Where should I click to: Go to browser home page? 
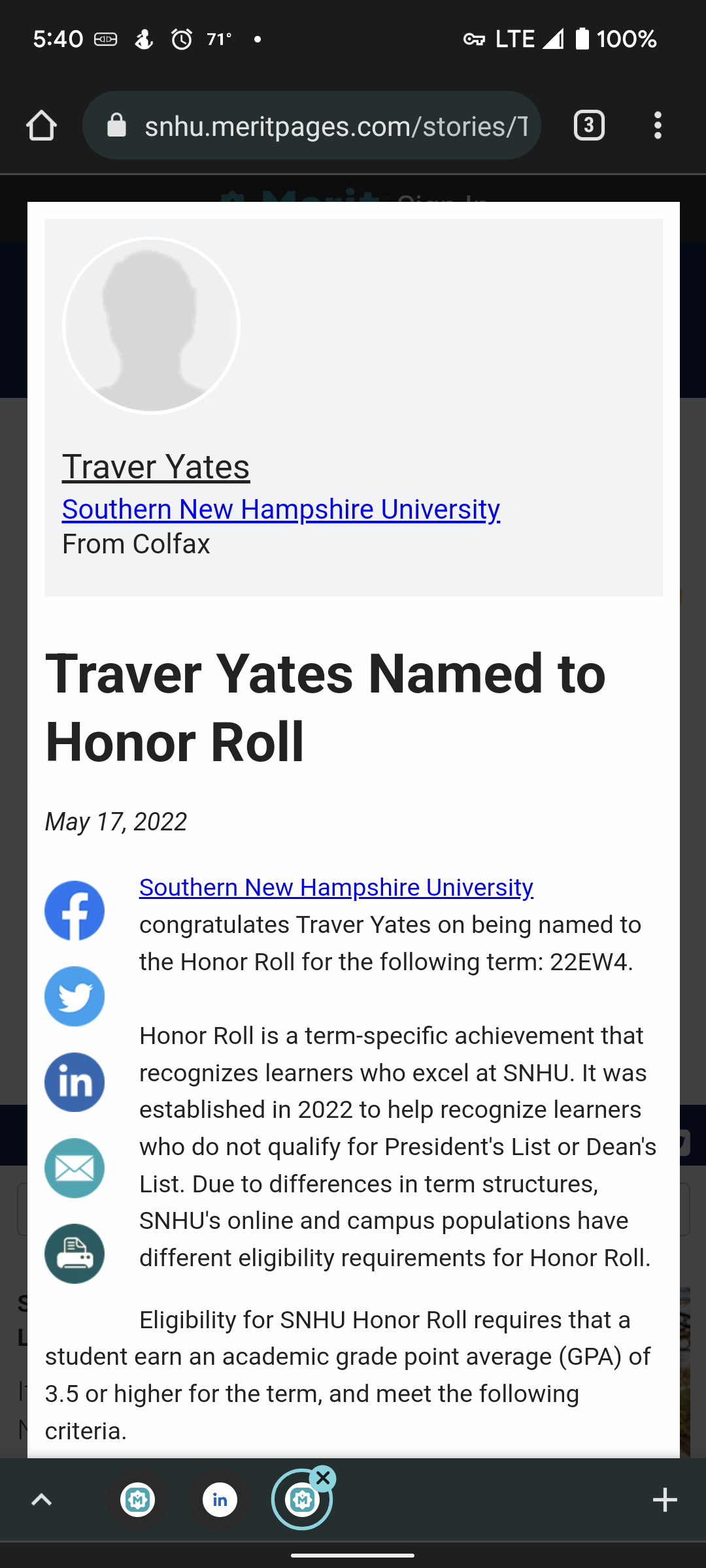42,125
